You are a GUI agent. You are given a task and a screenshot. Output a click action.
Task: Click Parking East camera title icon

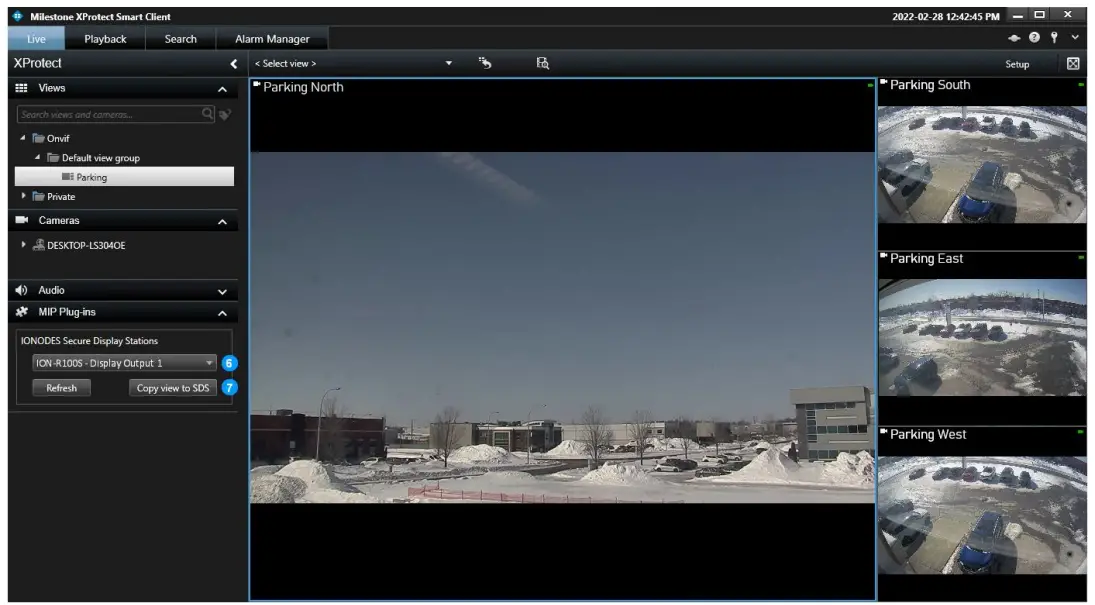[883, 256]
